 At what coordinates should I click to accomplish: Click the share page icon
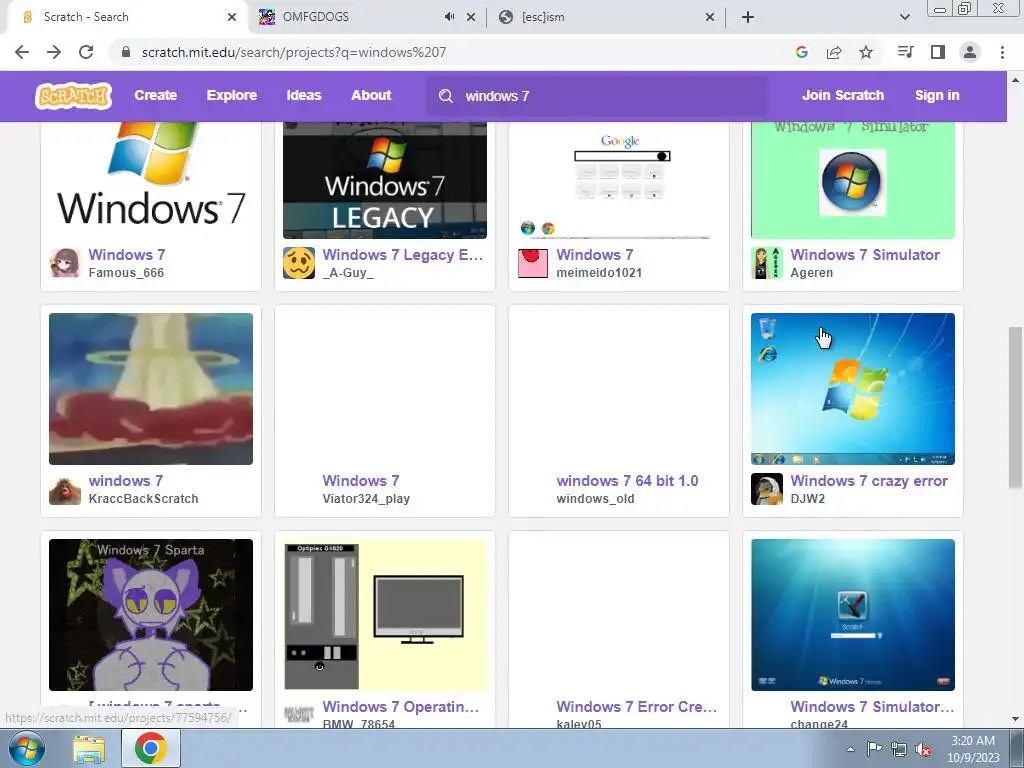click(834, 52)
